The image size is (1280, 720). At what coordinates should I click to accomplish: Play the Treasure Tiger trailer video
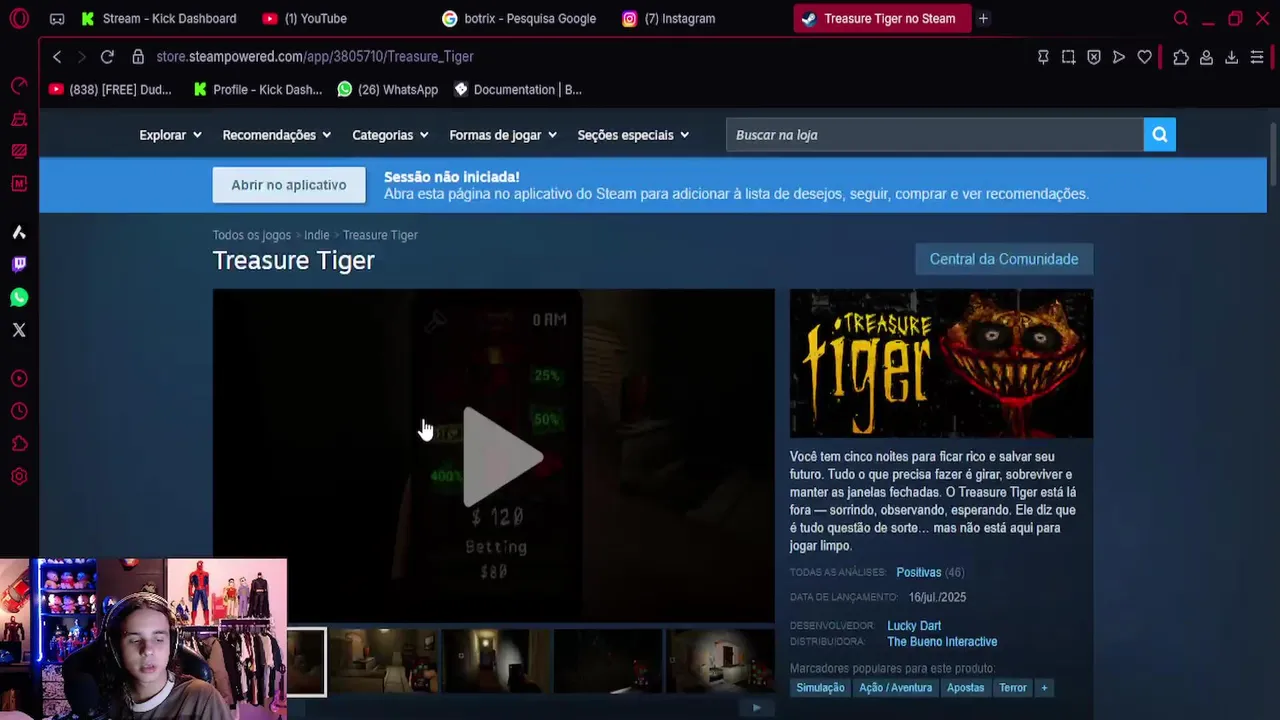(x=502, y=457)
